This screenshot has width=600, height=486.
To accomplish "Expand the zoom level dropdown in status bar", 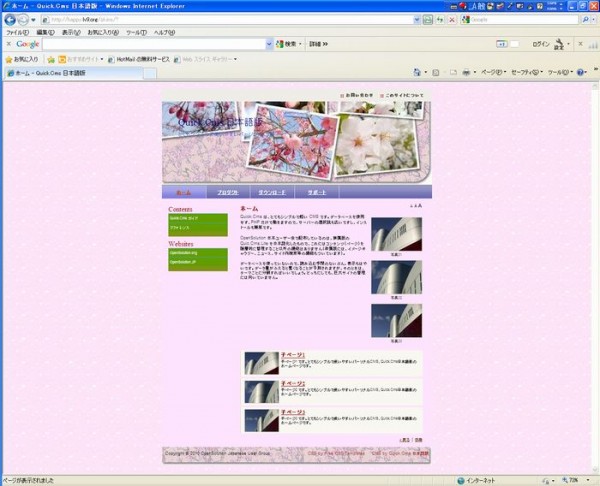I will [586, 480].
